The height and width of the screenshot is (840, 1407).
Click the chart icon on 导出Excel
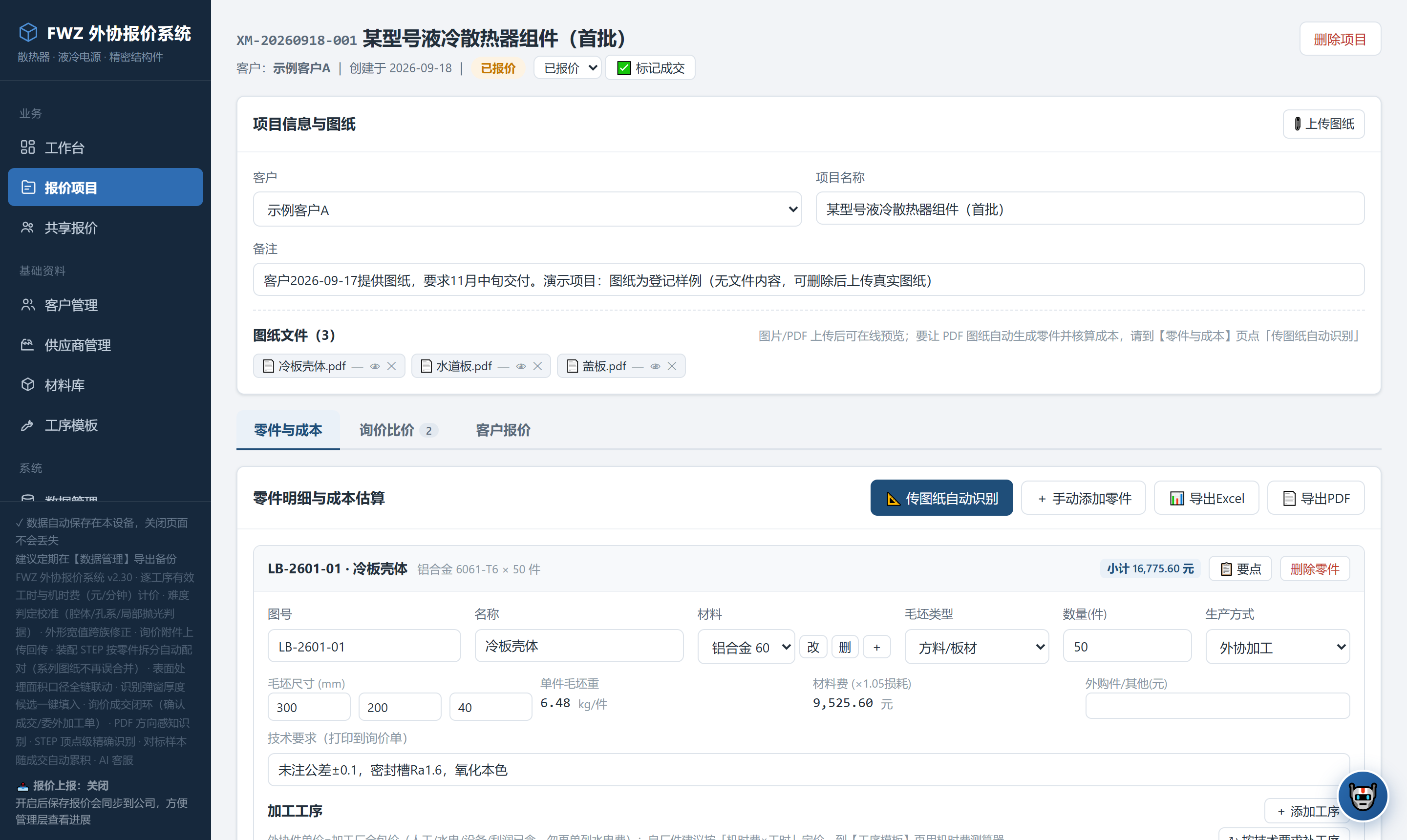[1177, 498]
